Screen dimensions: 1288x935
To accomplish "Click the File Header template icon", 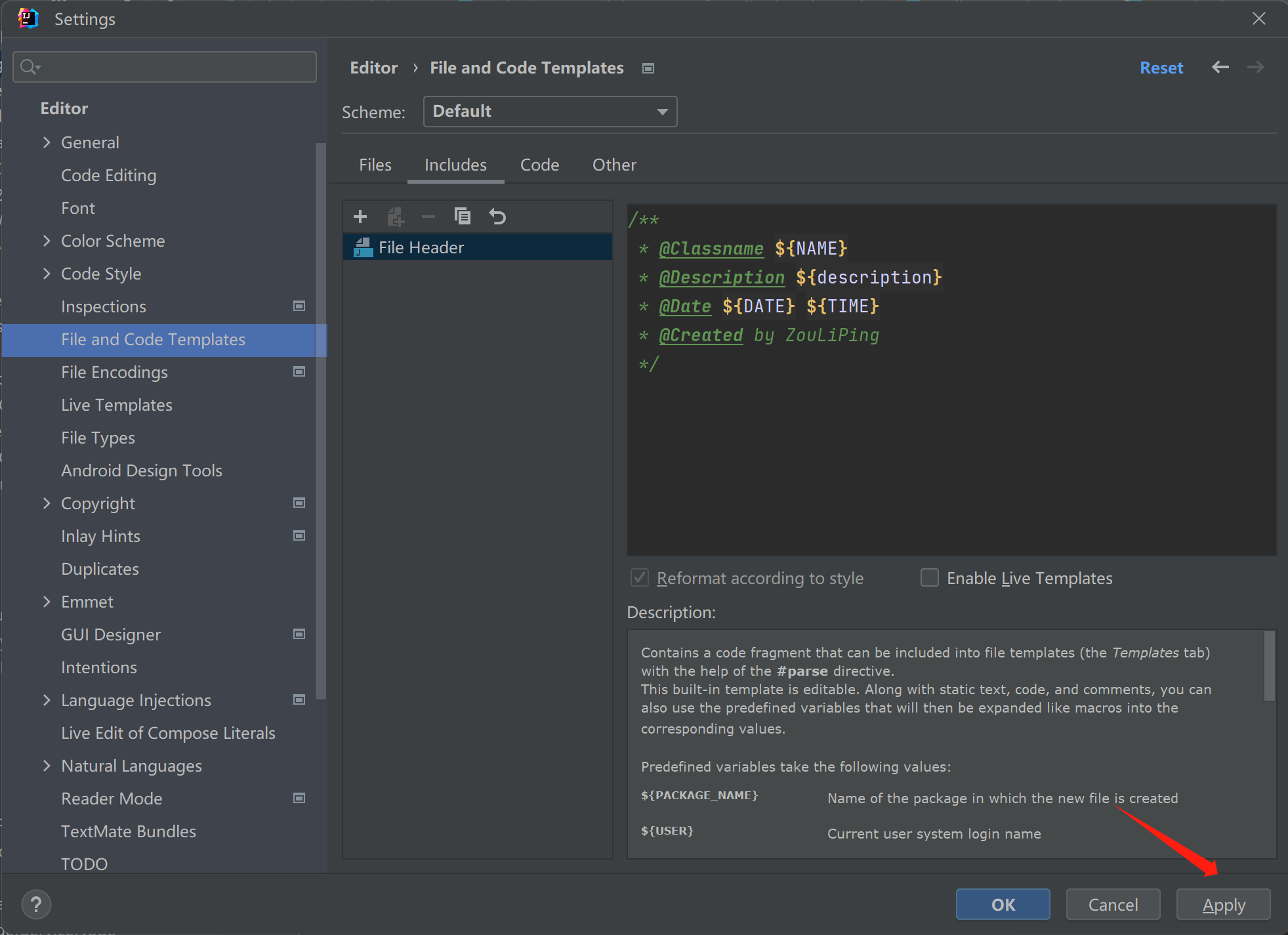I will pyautogui.click(x=363, y=247).
